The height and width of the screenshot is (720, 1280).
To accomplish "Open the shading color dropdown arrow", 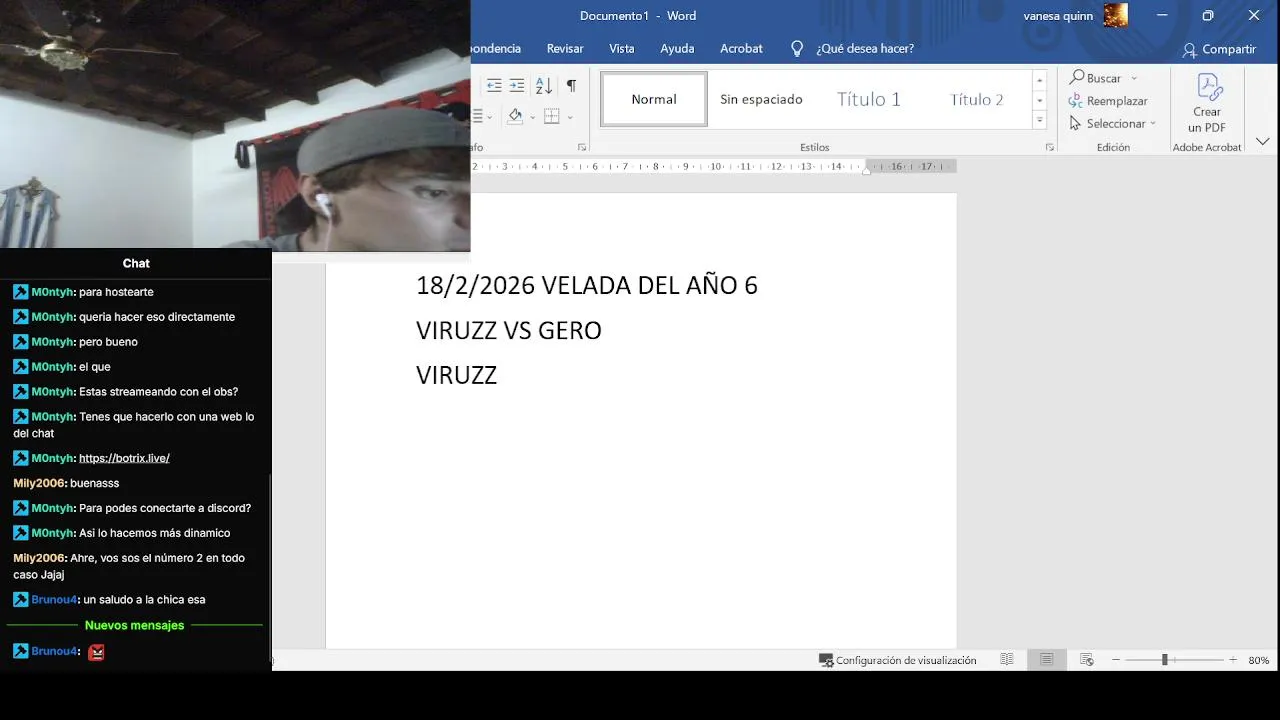I will (x=532, y=117).
